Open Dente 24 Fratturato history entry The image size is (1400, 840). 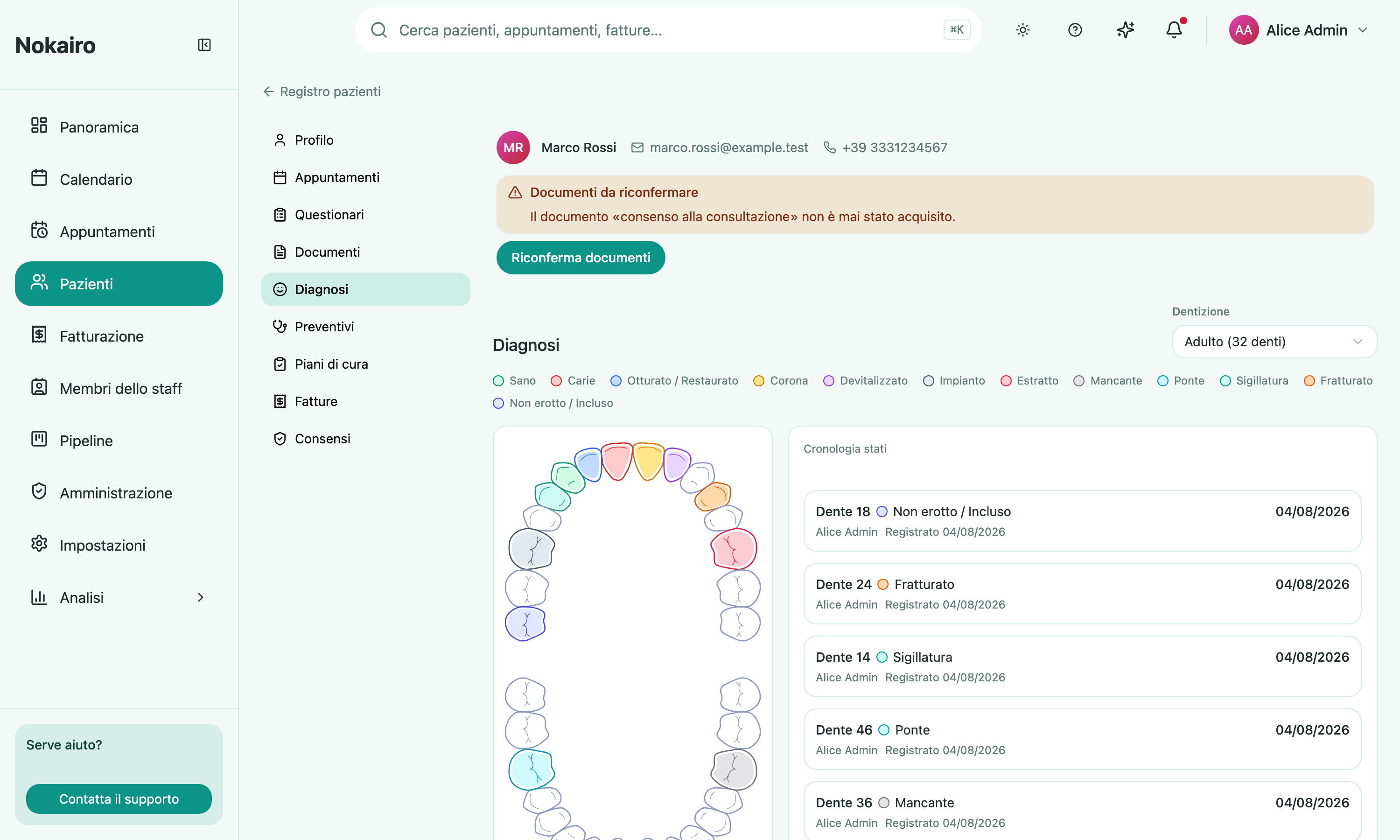coord(1082,593)
